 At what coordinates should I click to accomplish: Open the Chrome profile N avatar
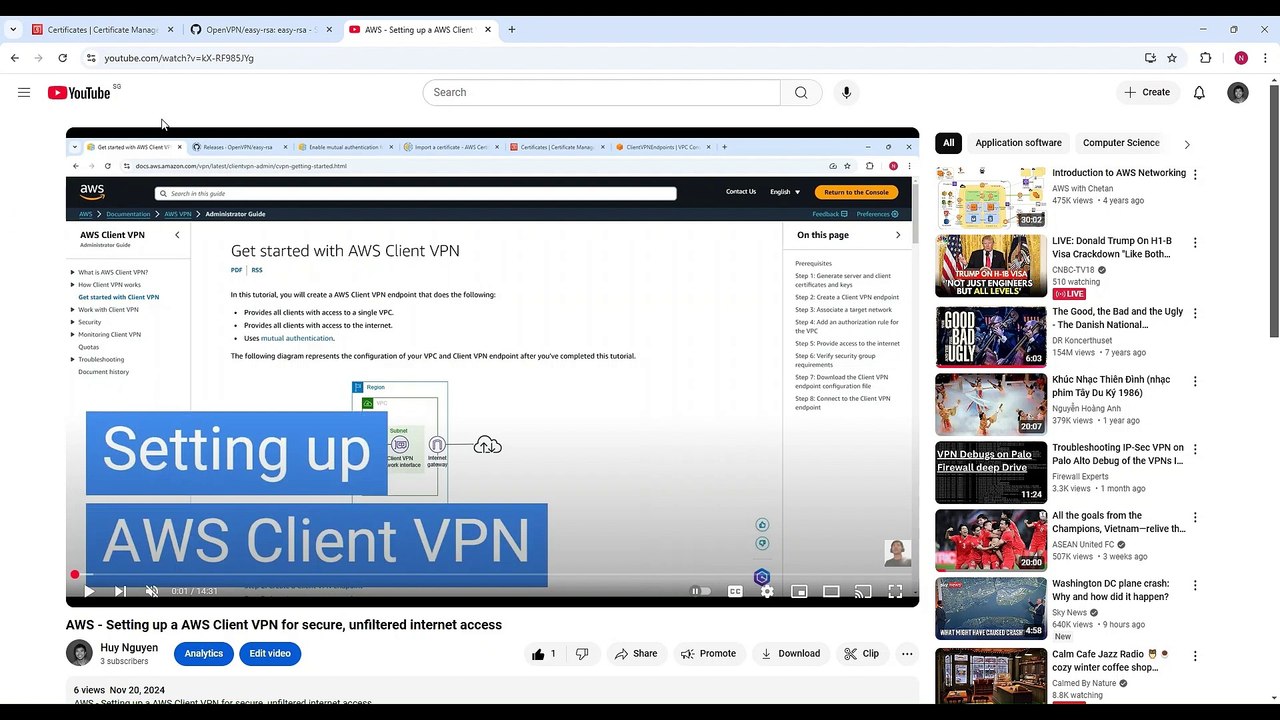[1241, 58]
